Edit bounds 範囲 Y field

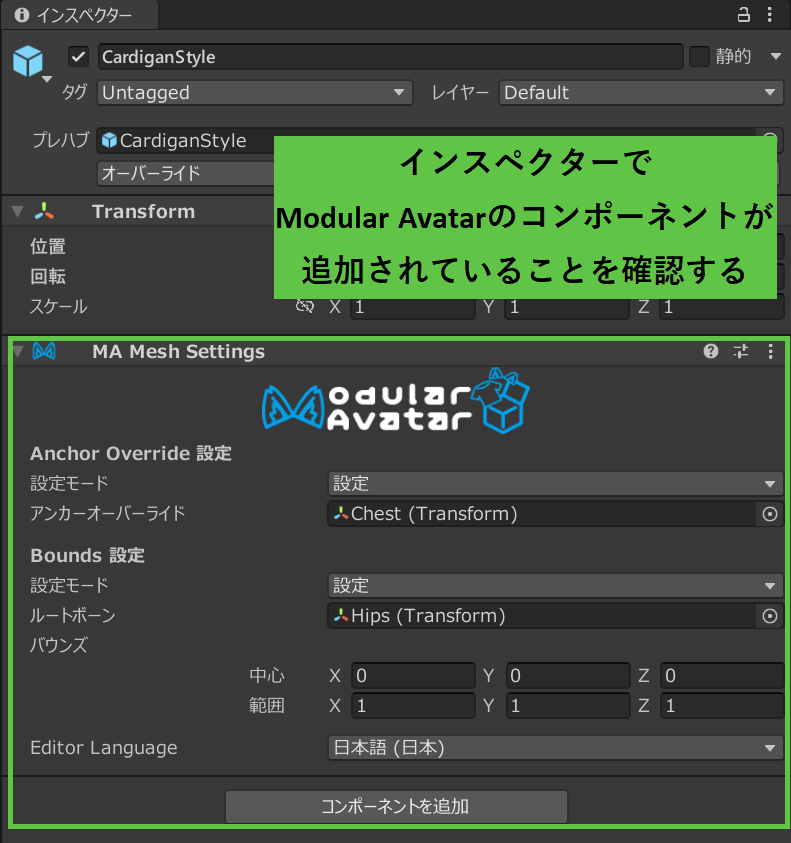pyautogui.click(x=568, y=705)
